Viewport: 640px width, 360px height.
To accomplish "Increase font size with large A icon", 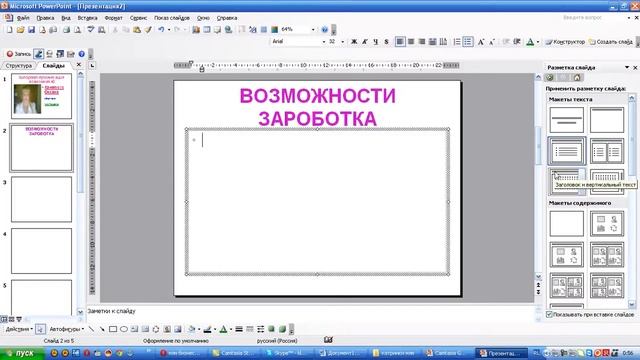I will [x=481, y=42].
